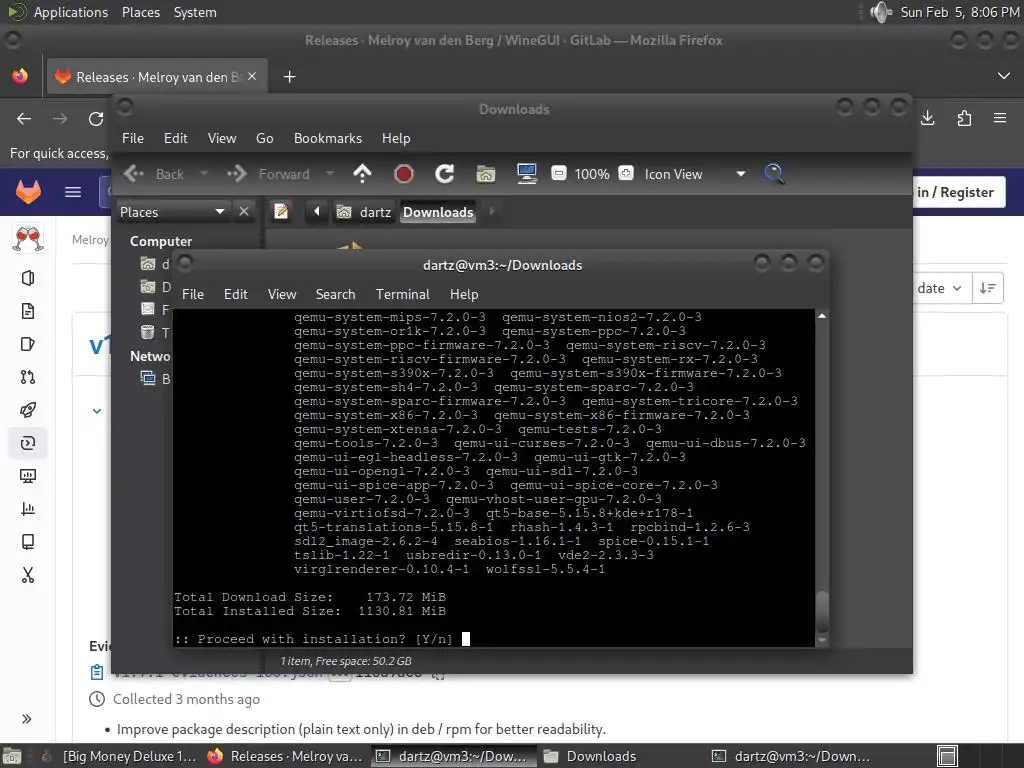Open a new Firefox tab with the plus button
Image resolution: width=1024 pixels, height=768 pixels.
coord(289,77)
